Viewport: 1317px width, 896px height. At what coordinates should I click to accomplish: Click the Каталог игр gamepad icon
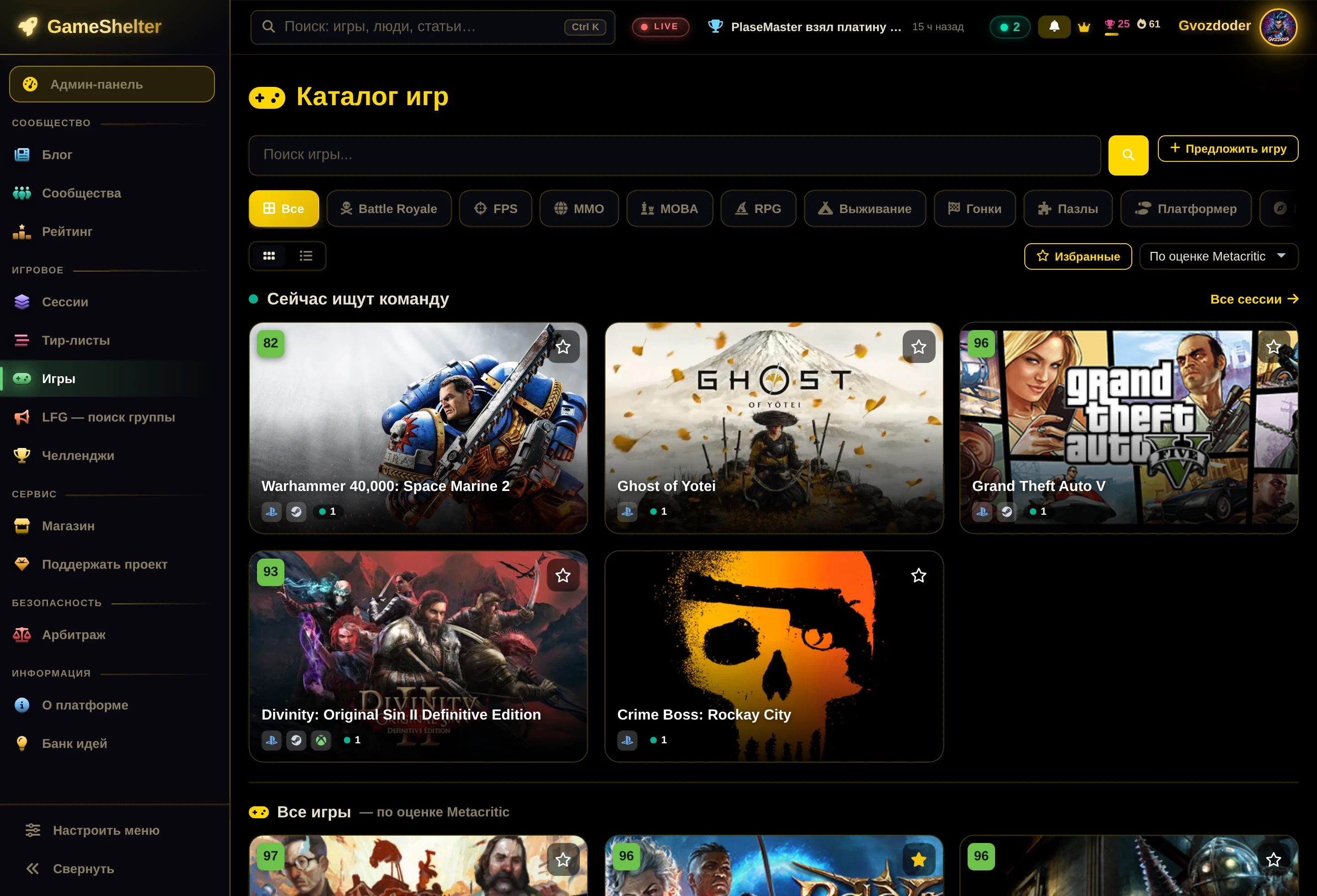266,97
